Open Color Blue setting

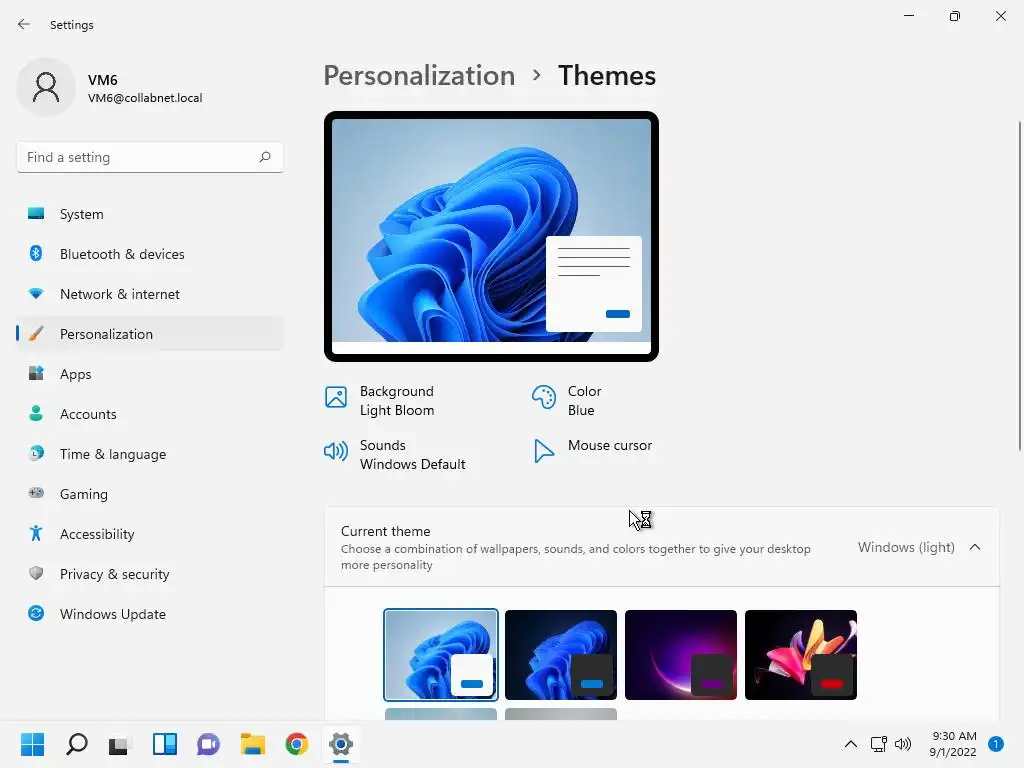point(566,400)
